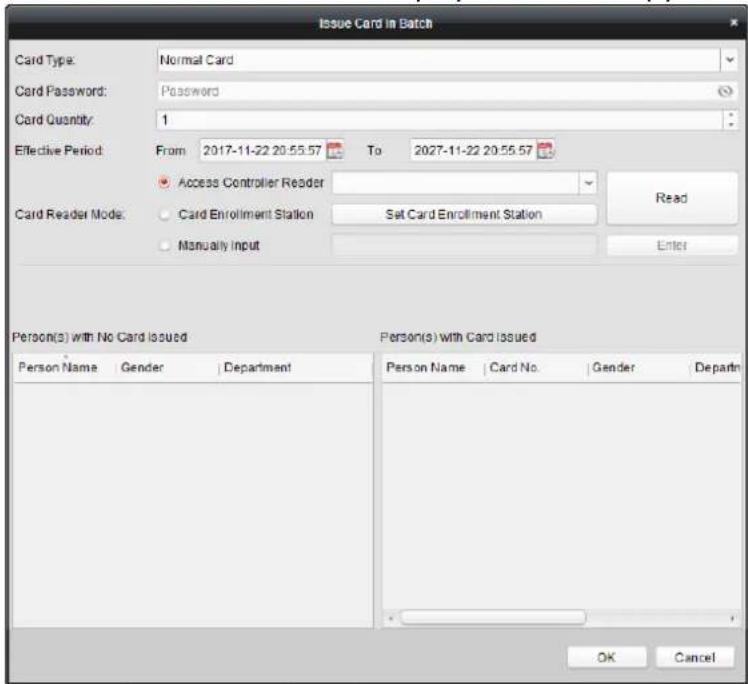Viewport: 748px width, 684px height.
Task: Click the Manually Input text field
Action: pos(464,245)
